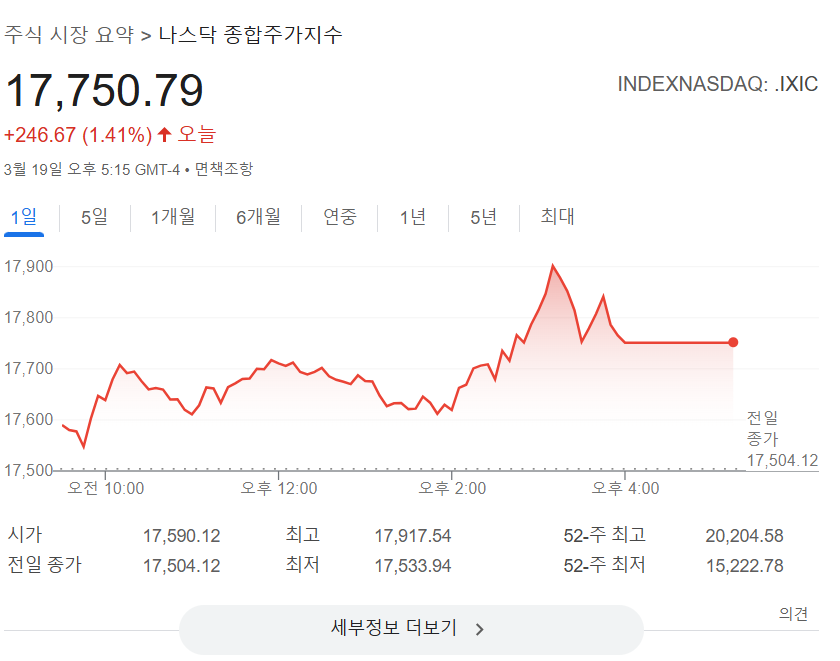Image resolution: width=840 pixels, height=661 pixels.
Task: Keep the 1일 chart tab selected
Action: 22,216
